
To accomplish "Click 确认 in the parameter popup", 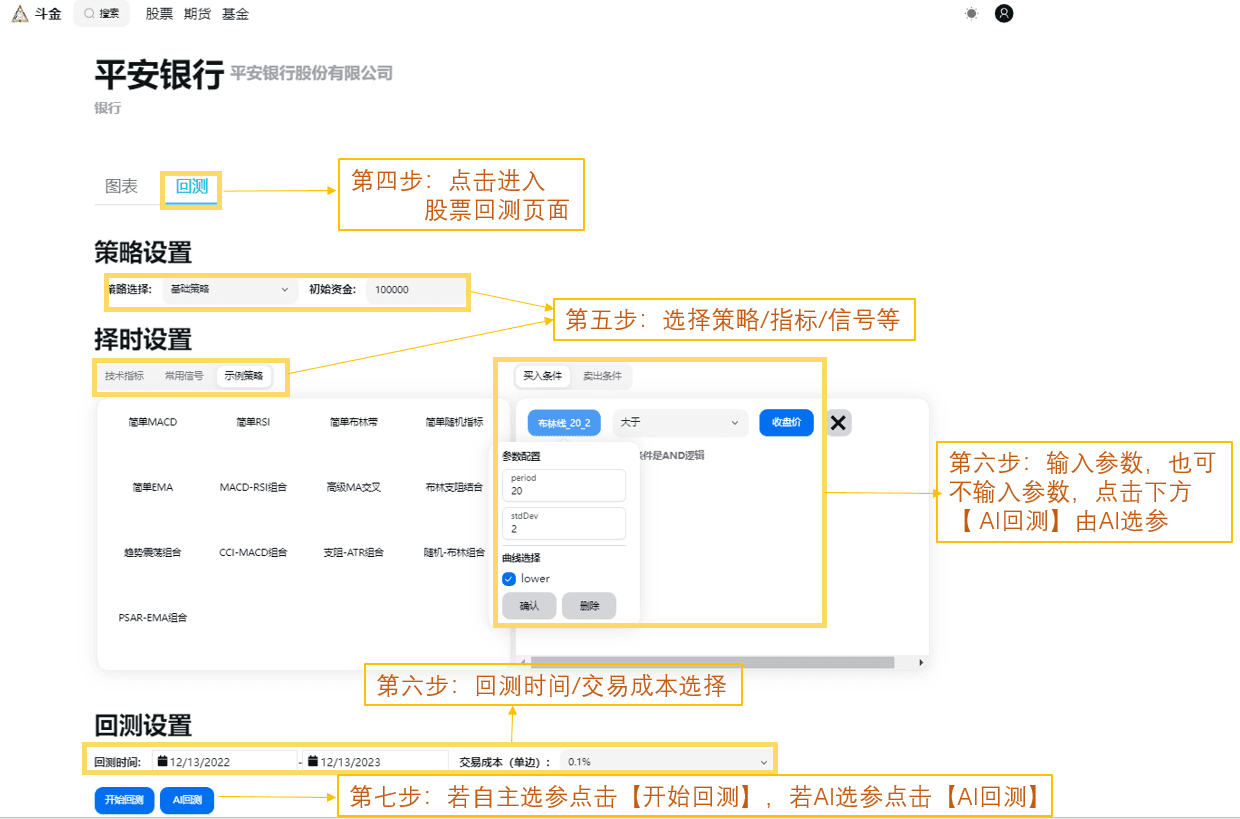I will tap(529, 605).
